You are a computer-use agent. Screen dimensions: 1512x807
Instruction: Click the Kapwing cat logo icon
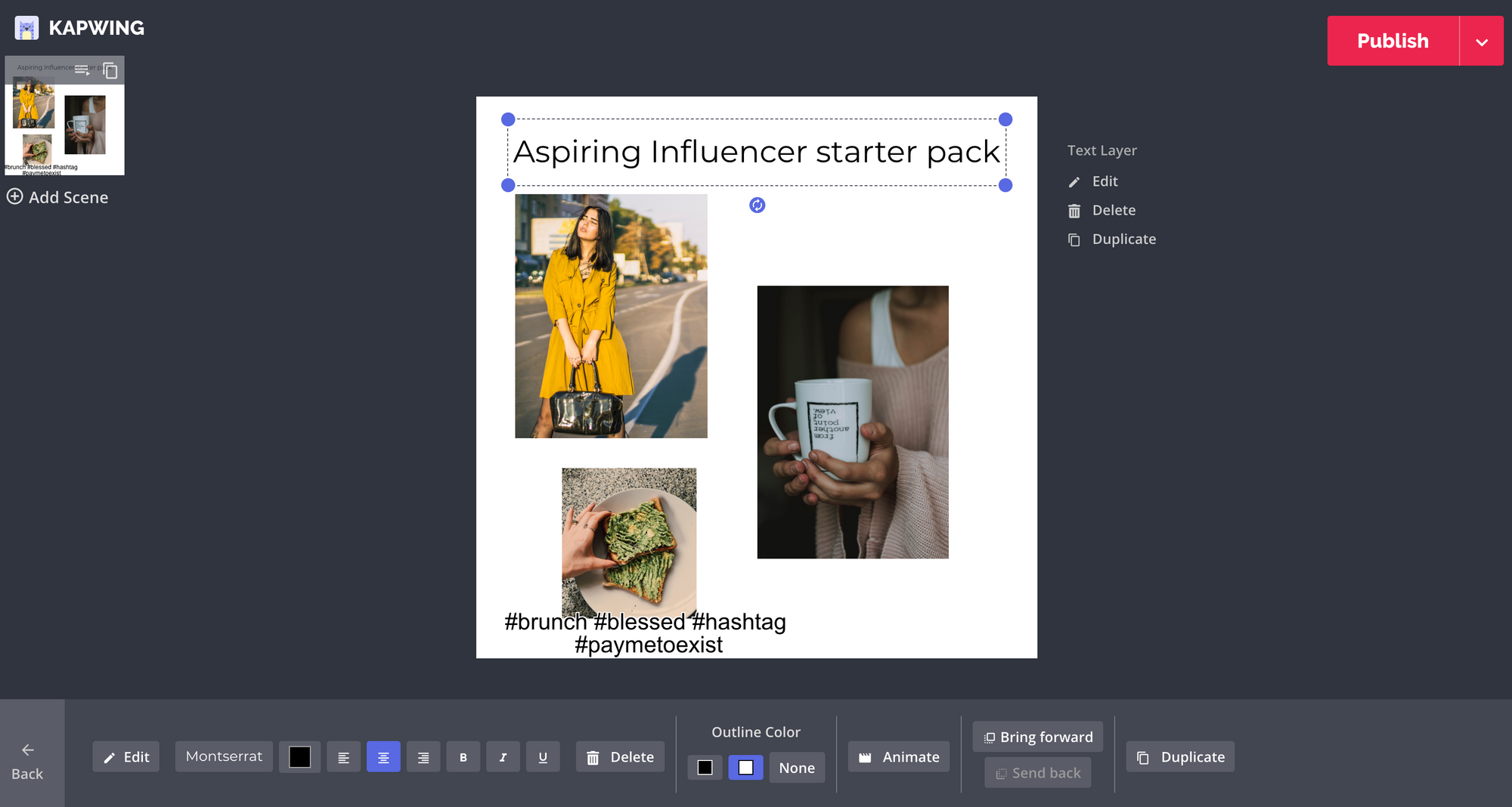coord(26,28)
